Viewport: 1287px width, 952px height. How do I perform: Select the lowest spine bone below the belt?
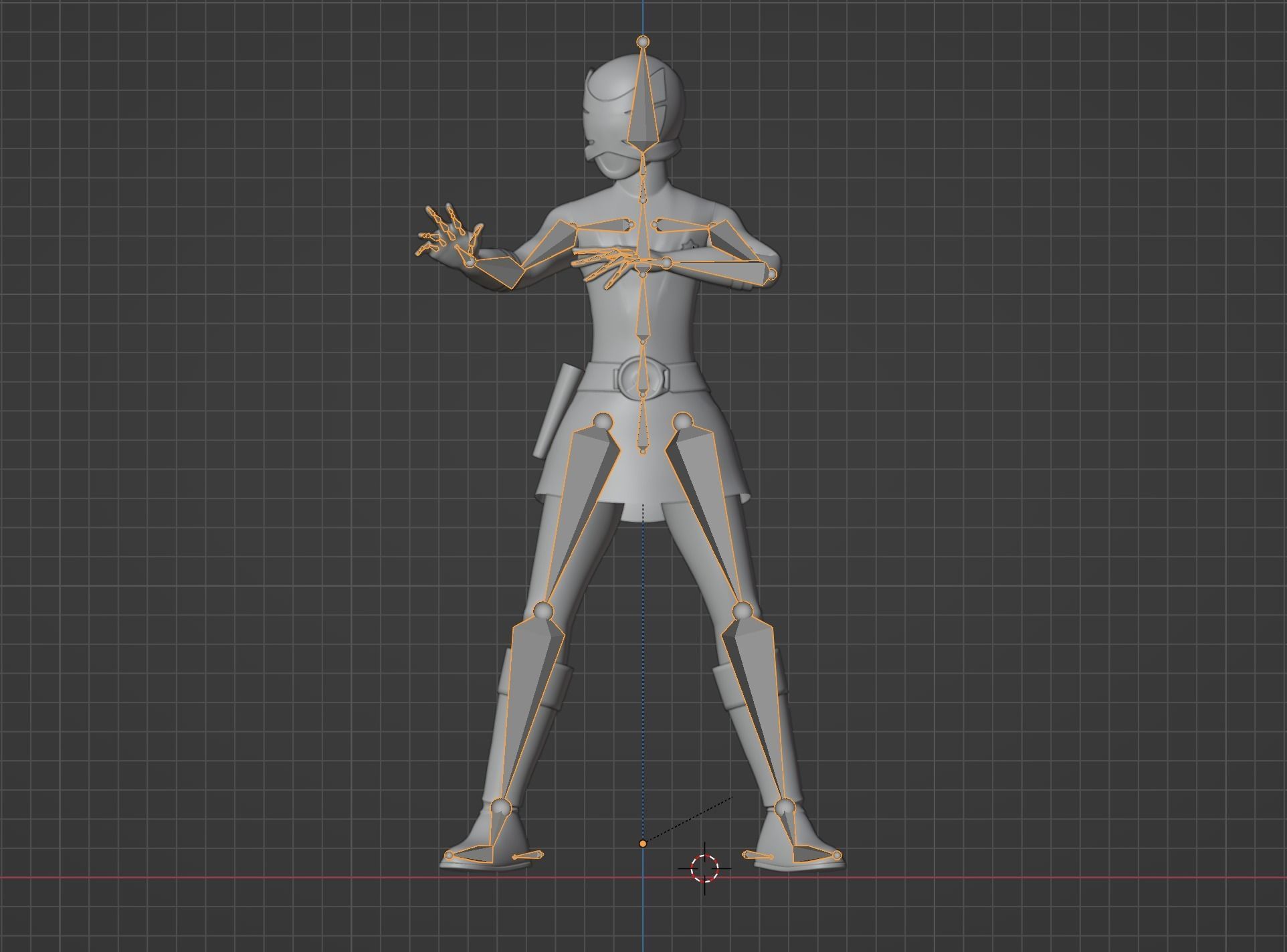(643, 427)
